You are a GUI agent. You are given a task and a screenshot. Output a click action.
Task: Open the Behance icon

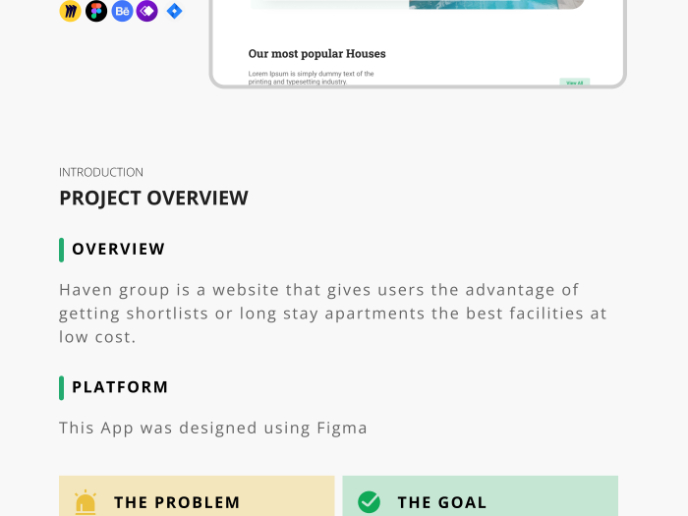(122, 11)
